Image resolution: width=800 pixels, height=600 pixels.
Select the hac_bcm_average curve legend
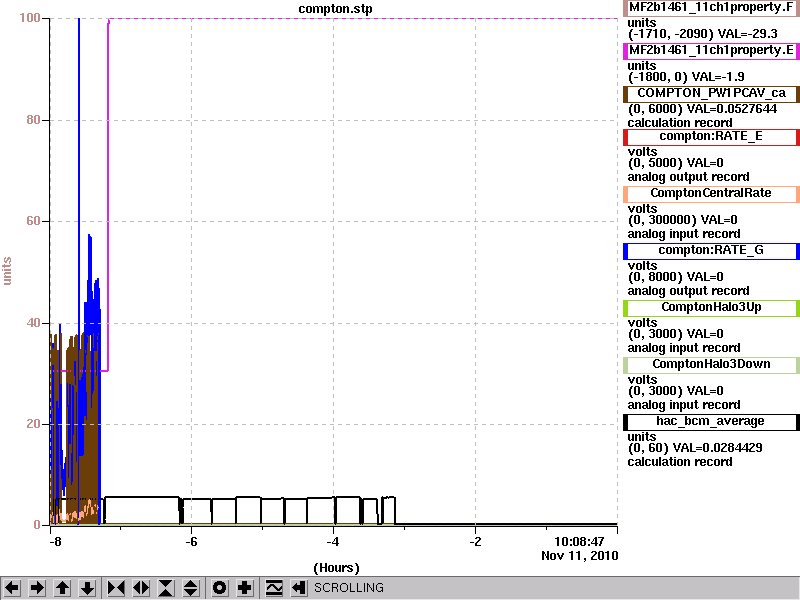(711, 422)
